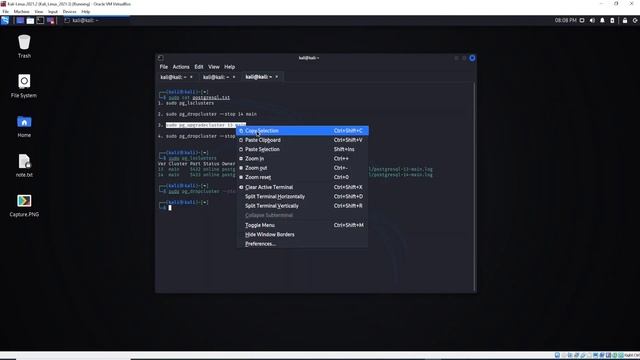Click the terminal window title bar icon
Image resolution: width=640 pixels, height=360 pixels.
(x=161, y=58)
